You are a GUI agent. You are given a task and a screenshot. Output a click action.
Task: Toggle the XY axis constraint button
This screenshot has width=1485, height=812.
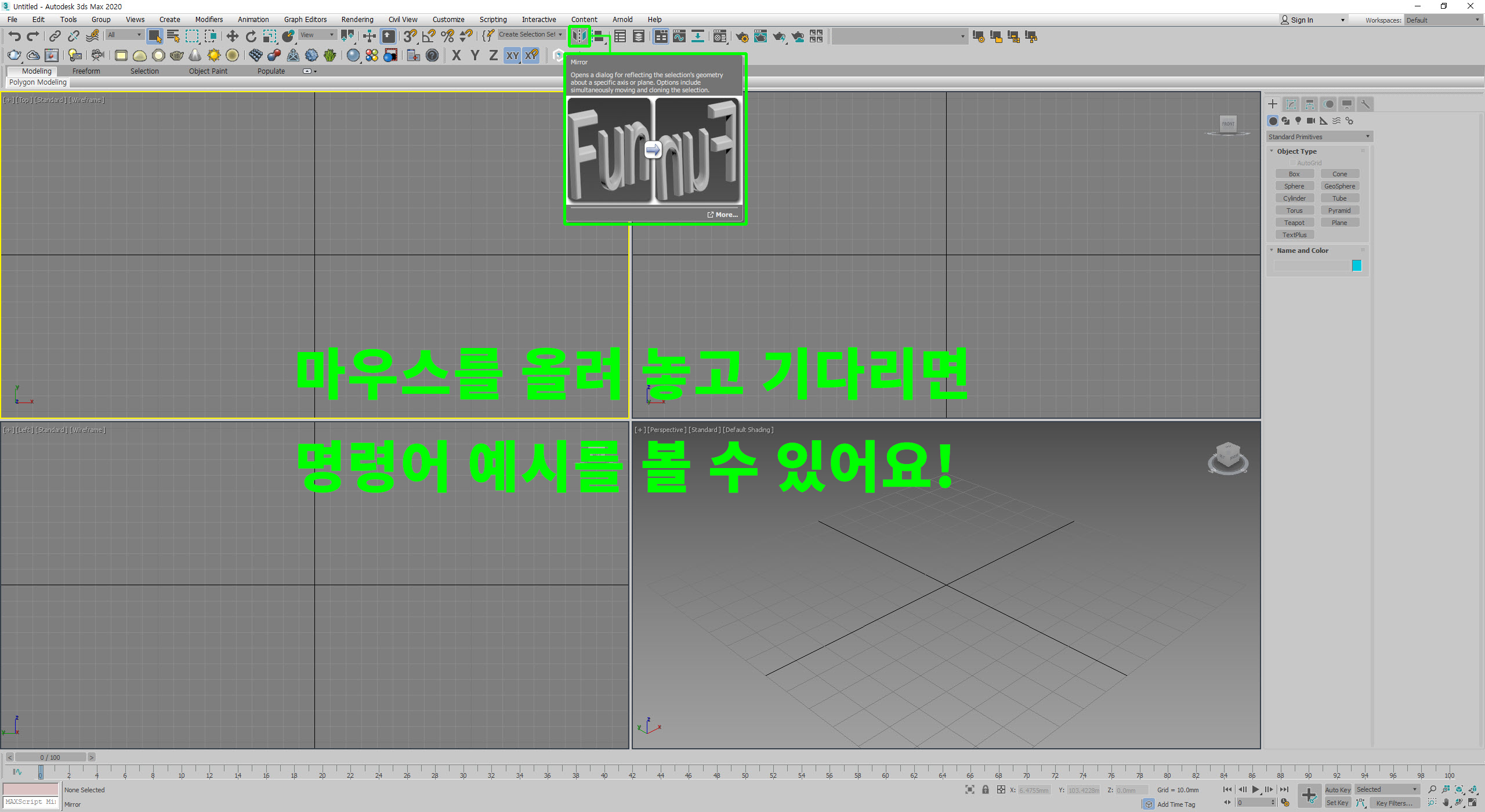point(512,56)
